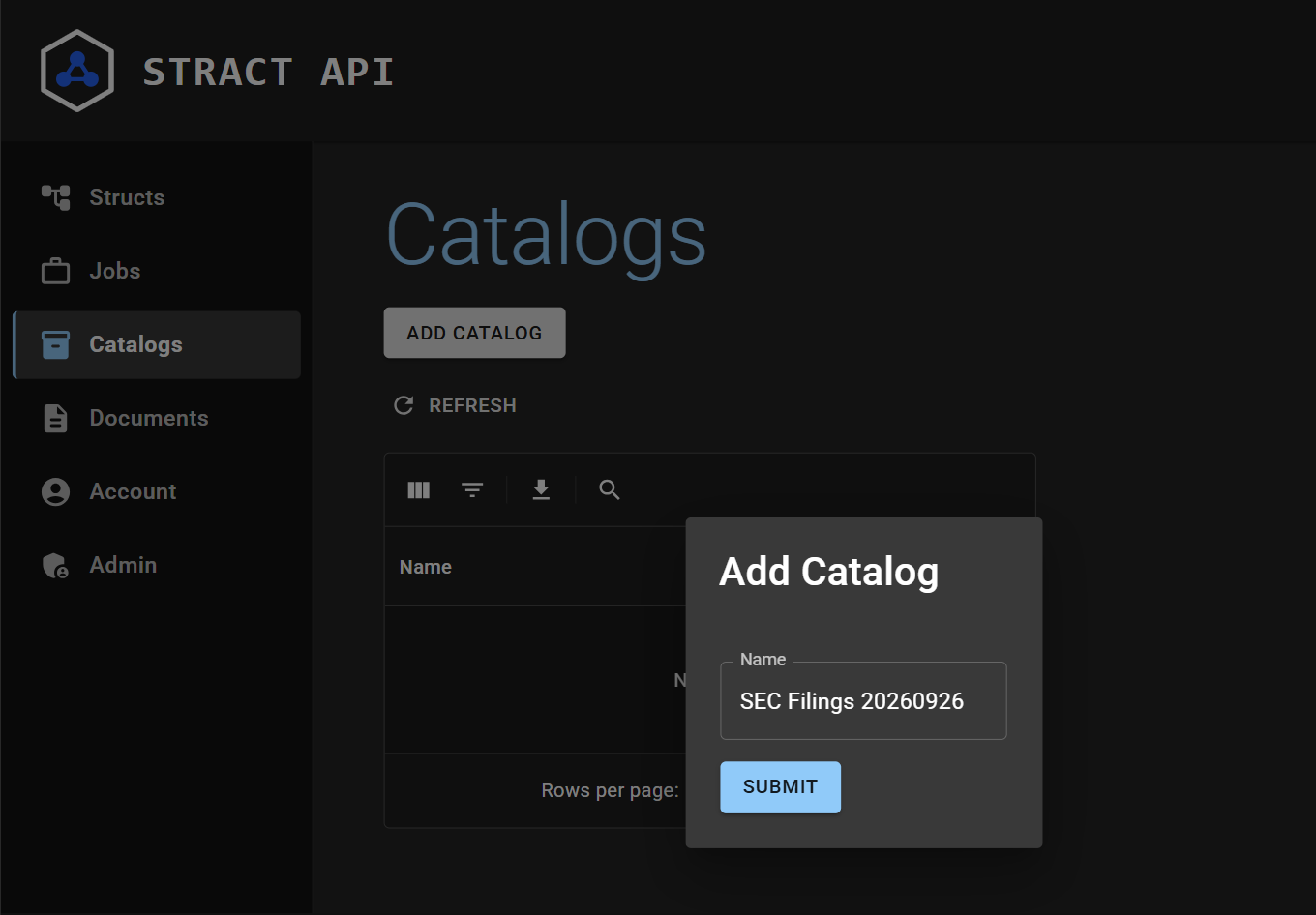Click the ADD CATALOG button
Image resolution: width=1316 pixels, height=915 pixels.
pos(474,333)
